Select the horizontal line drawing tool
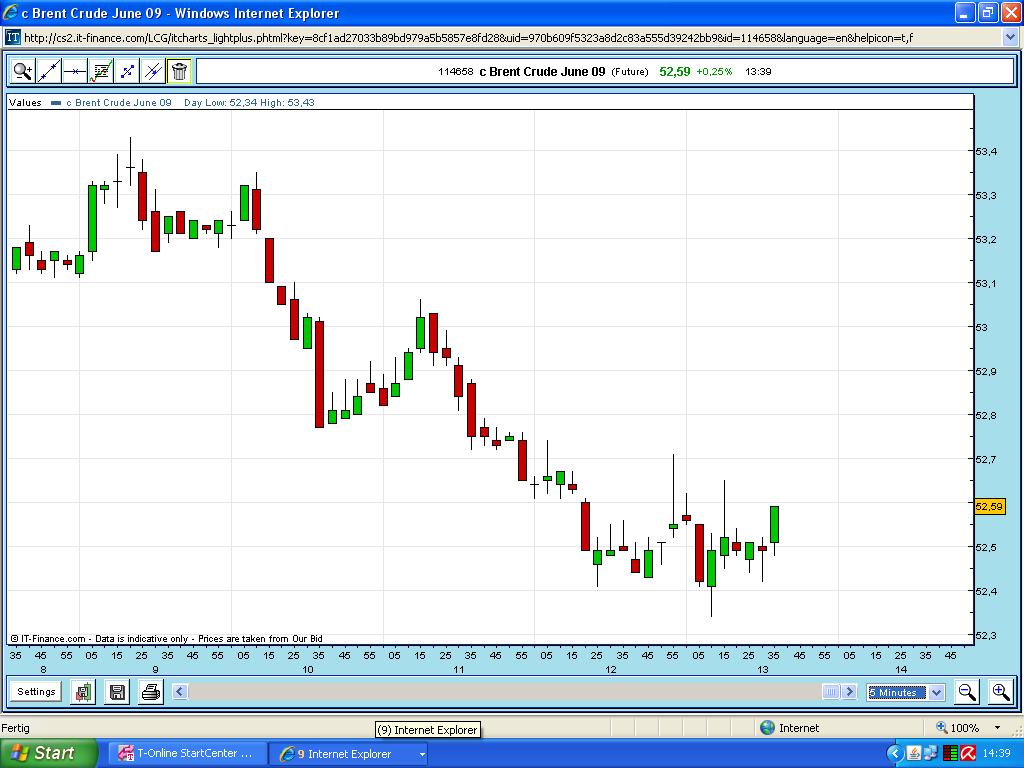 (x=75, y=71)
